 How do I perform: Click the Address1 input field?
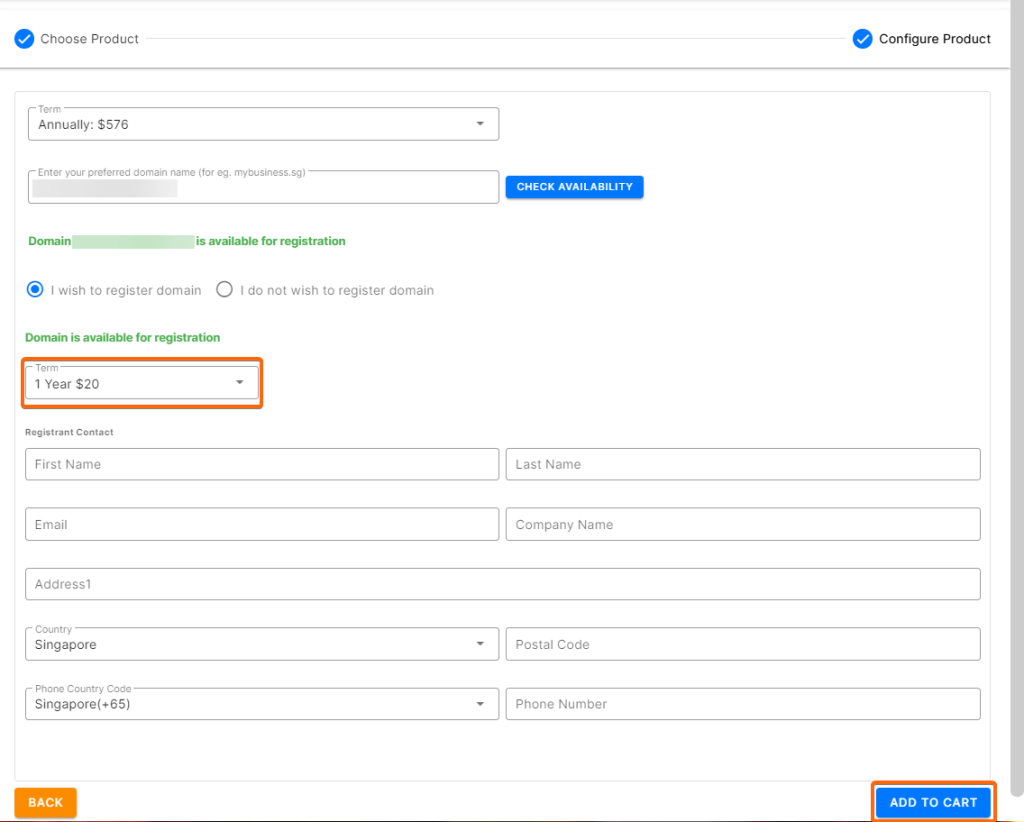(x=503, y=584)
